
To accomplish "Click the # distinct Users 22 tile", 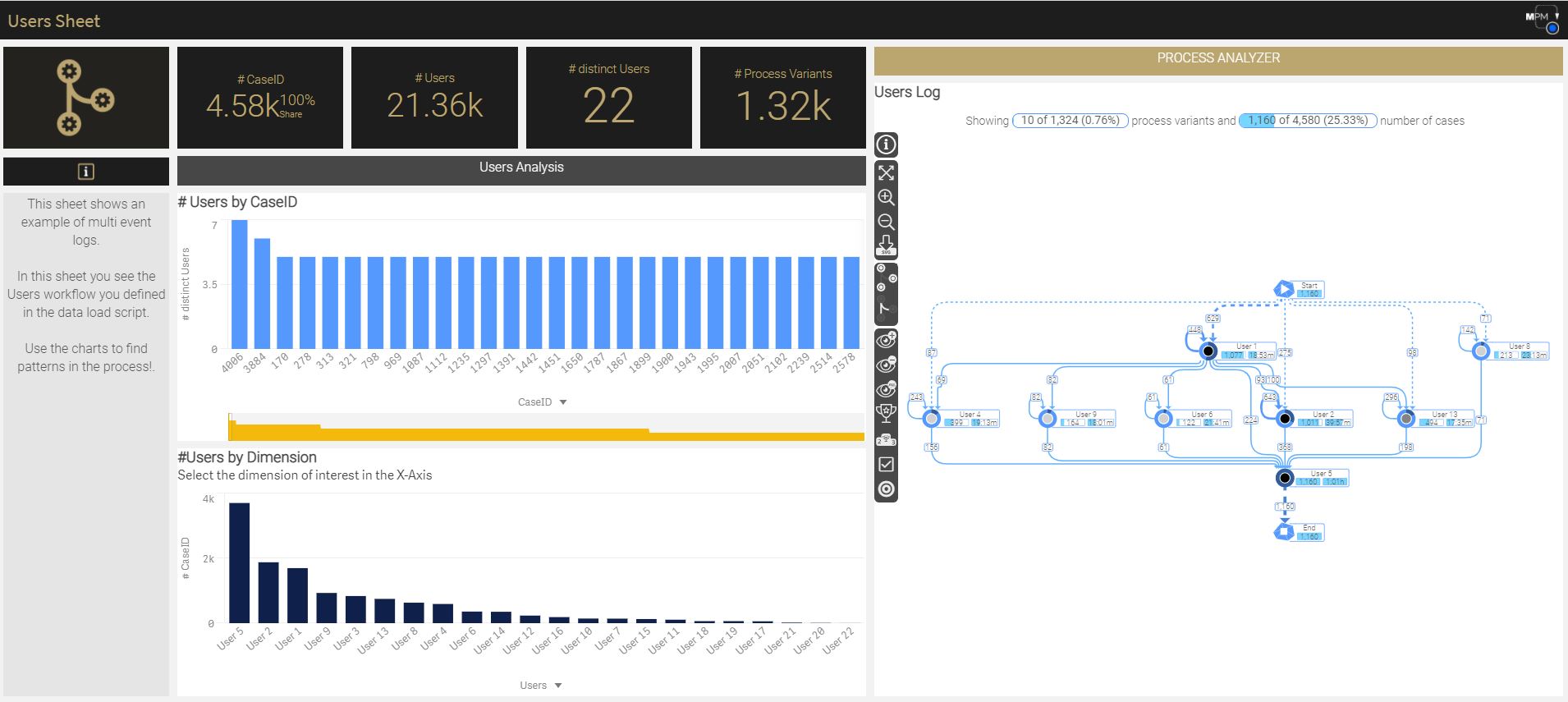I will click(608, 98).
